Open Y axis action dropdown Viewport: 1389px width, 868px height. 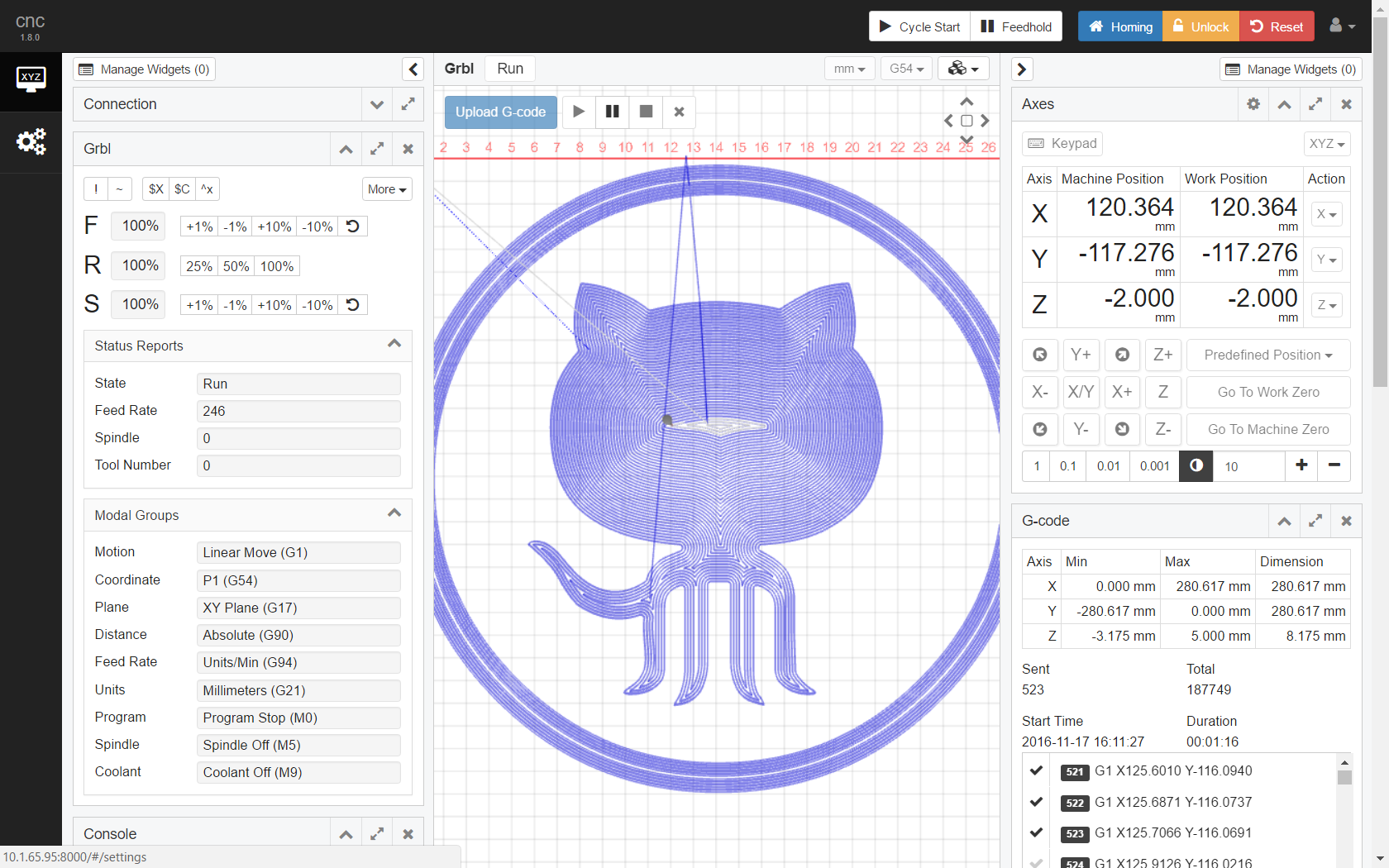tap(1327, 260)
